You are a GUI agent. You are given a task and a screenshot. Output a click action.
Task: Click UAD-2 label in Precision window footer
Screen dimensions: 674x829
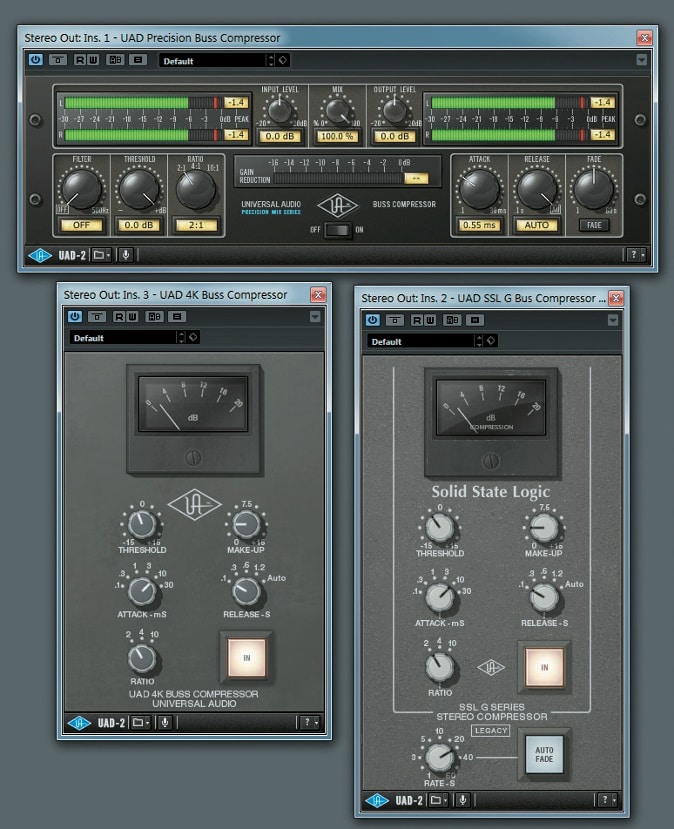click(72, 255)
